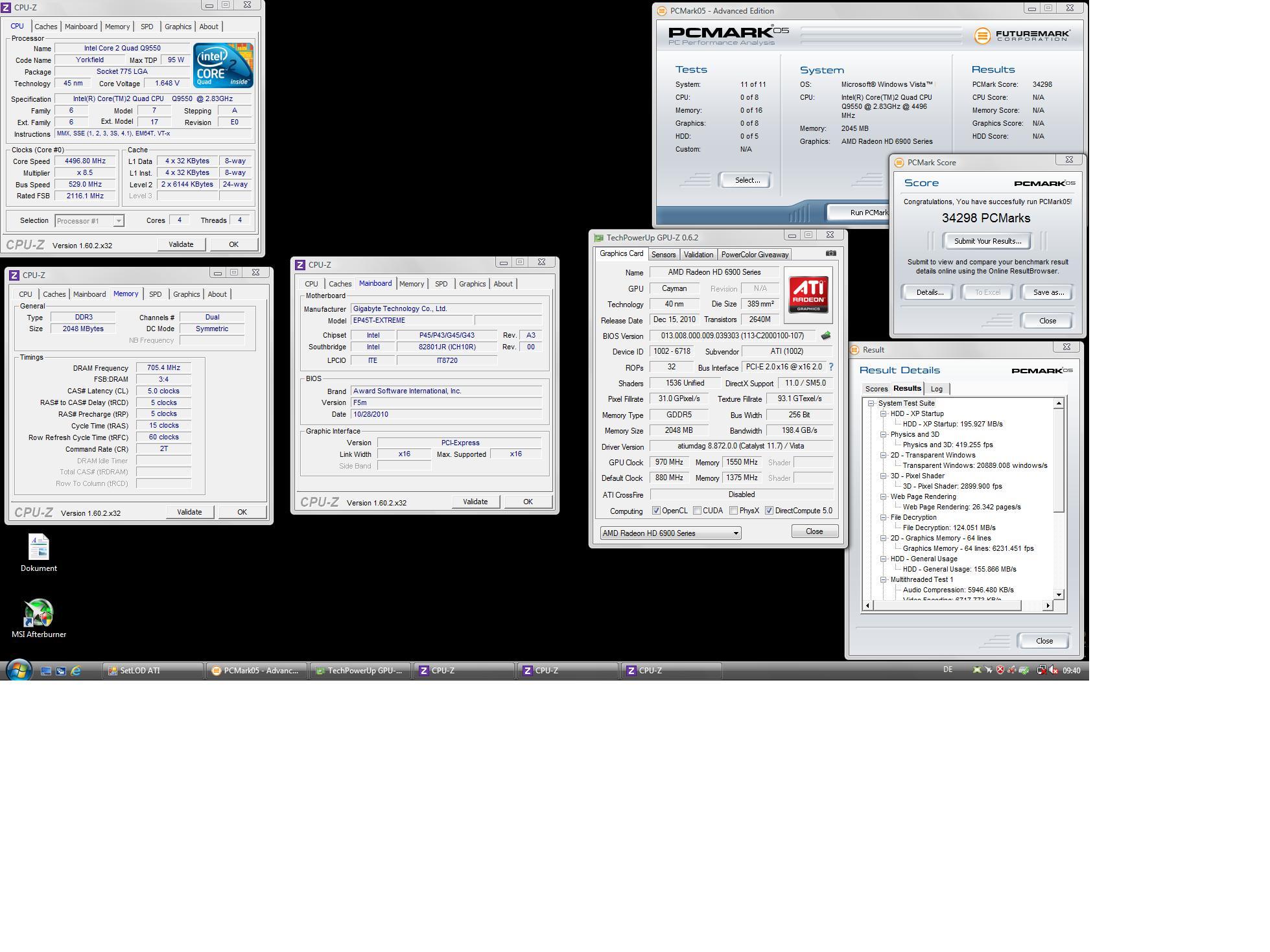The image size is (1270, 952).
Task: Click the Intel Core 2 Quad logo
Action: (x=222, y=65)
